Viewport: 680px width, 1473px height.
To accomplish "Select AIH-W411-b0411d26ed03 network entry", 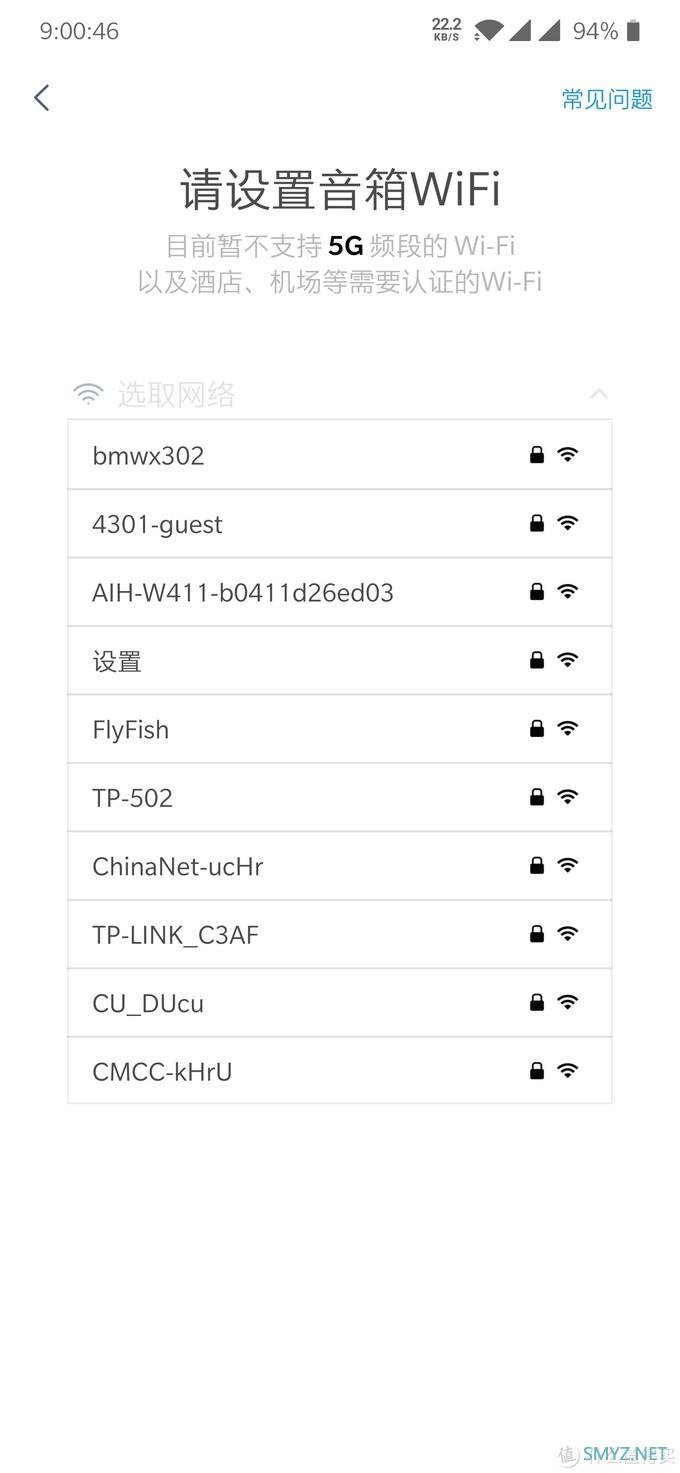I will pos(339,592).
